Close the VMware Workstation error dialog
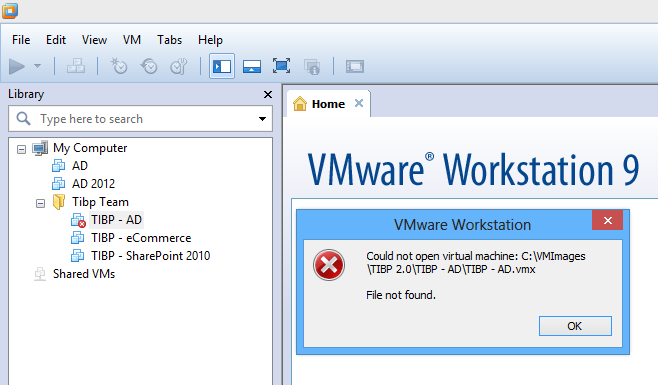The width and height of the screenshot is (658, 385). click(608, 220)
